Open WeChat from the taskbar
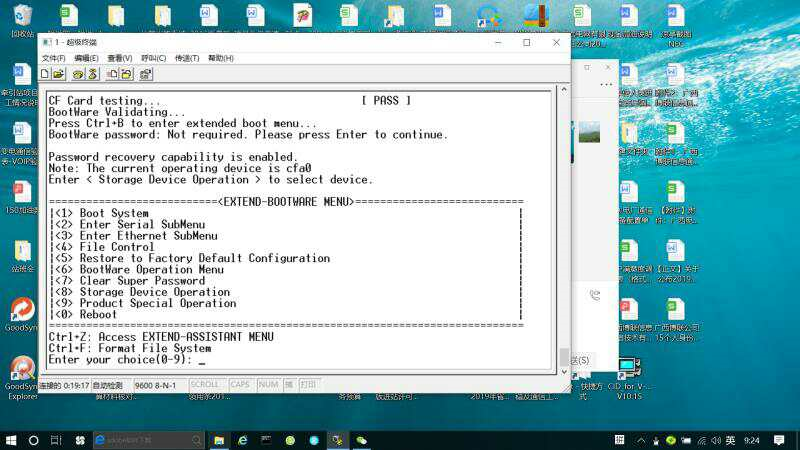 coord(361,440)
